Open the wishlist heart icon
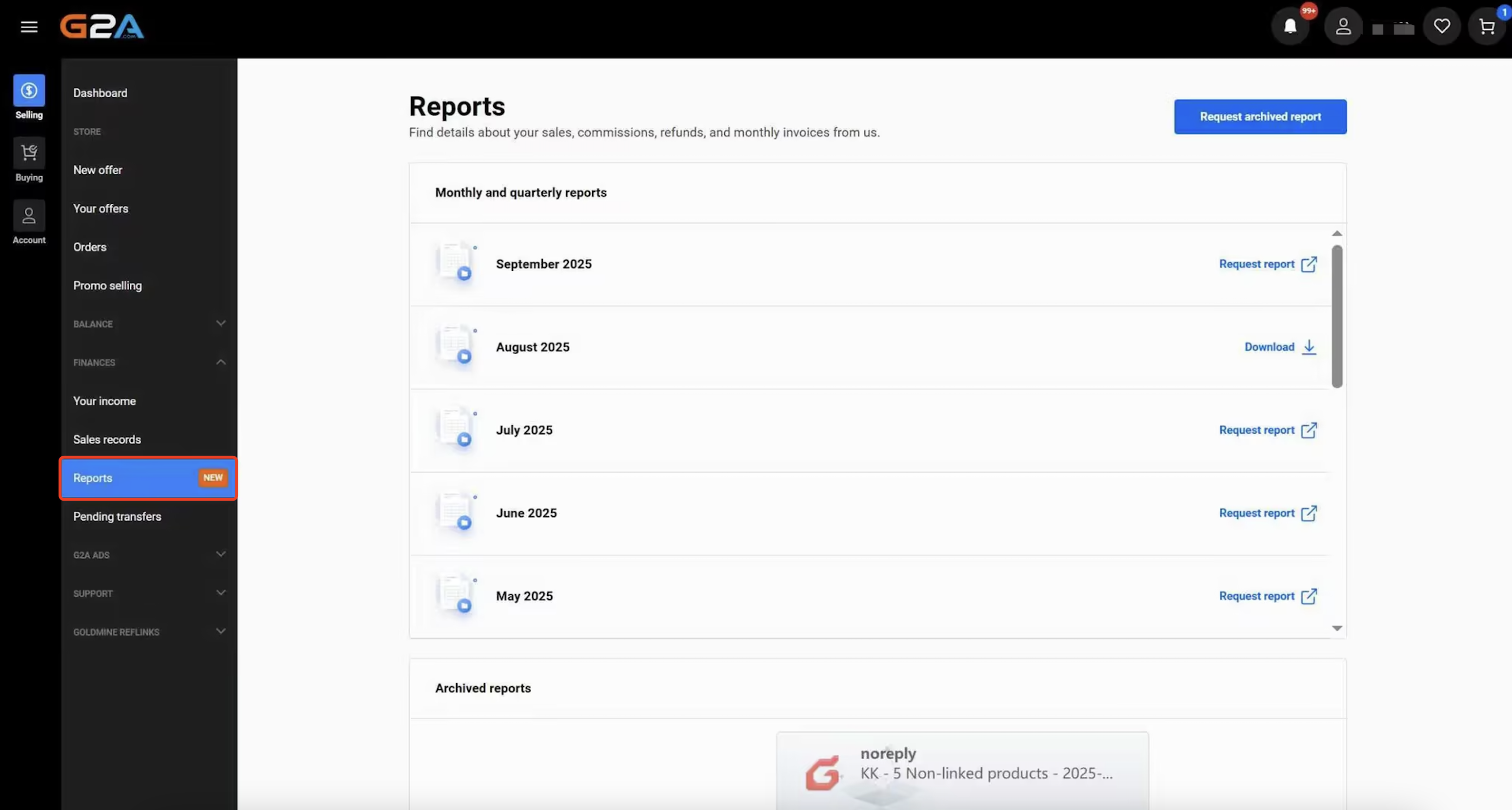This screenshot has height=810, width=1512. coord(1442,27)
